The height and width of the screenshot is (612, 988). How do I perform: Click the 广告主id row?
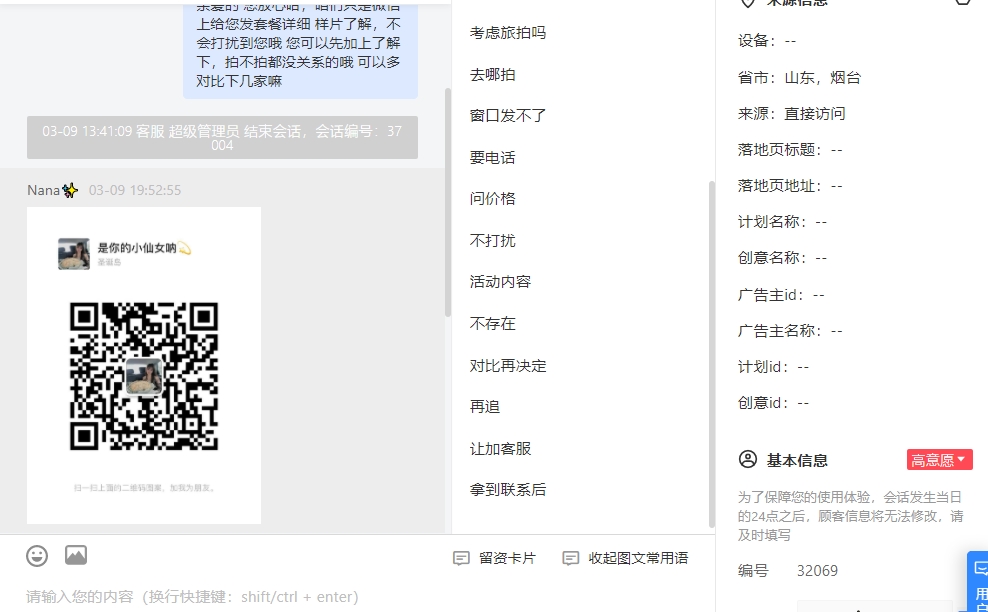[781, 294]
